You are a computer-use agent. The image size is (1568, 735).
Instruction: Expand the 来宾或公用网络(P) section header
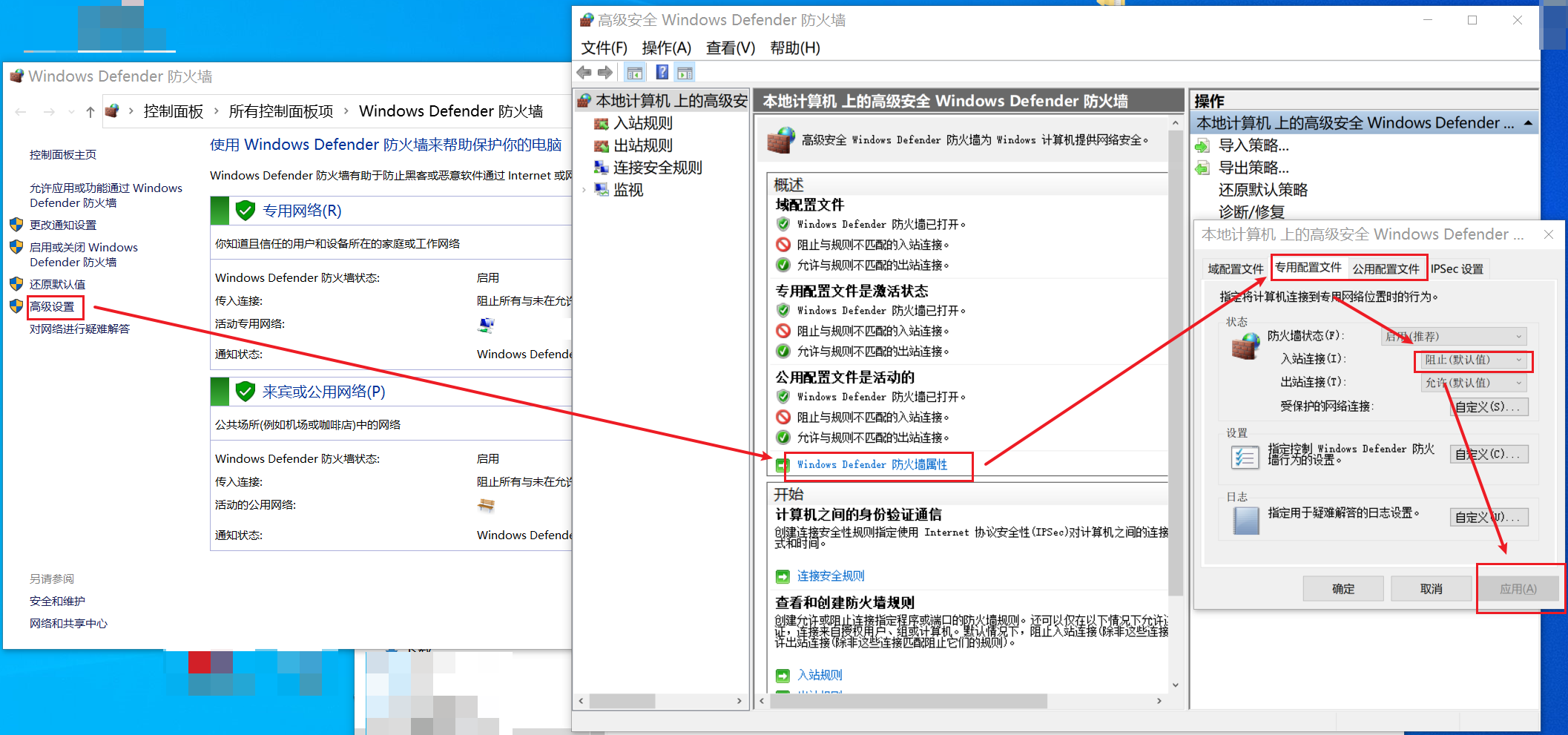click(323, 392)
